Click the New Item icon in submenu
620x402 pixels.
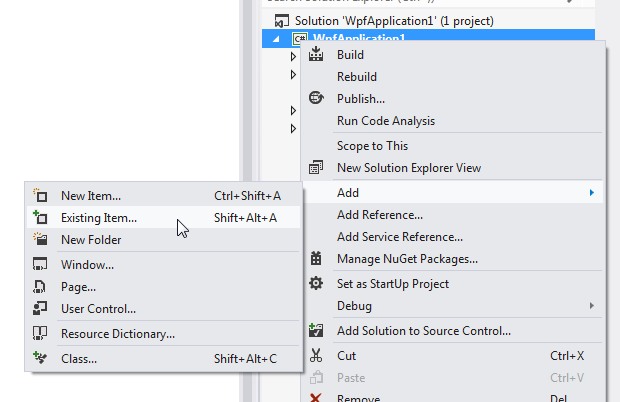(x=41, y=195)
